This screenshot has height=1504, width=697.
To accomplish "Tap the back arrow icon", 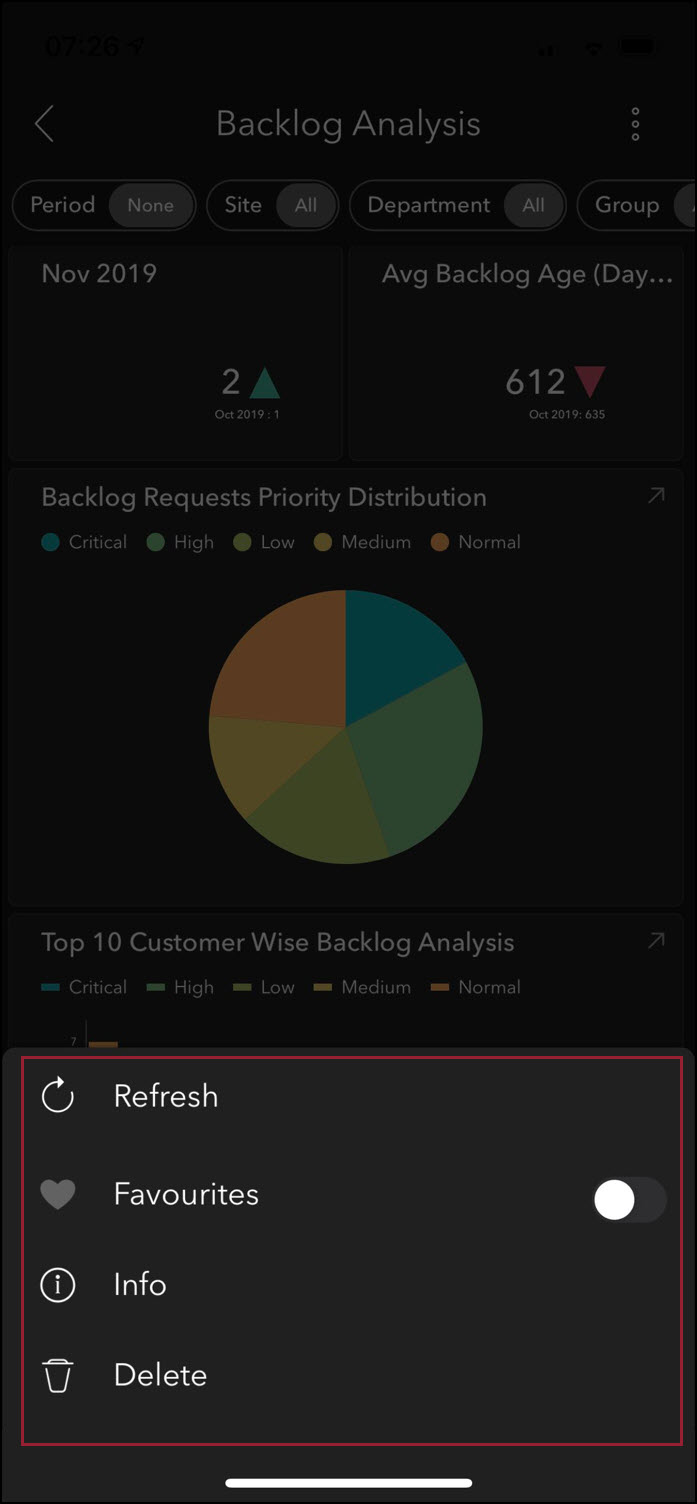I will [44, 124].
